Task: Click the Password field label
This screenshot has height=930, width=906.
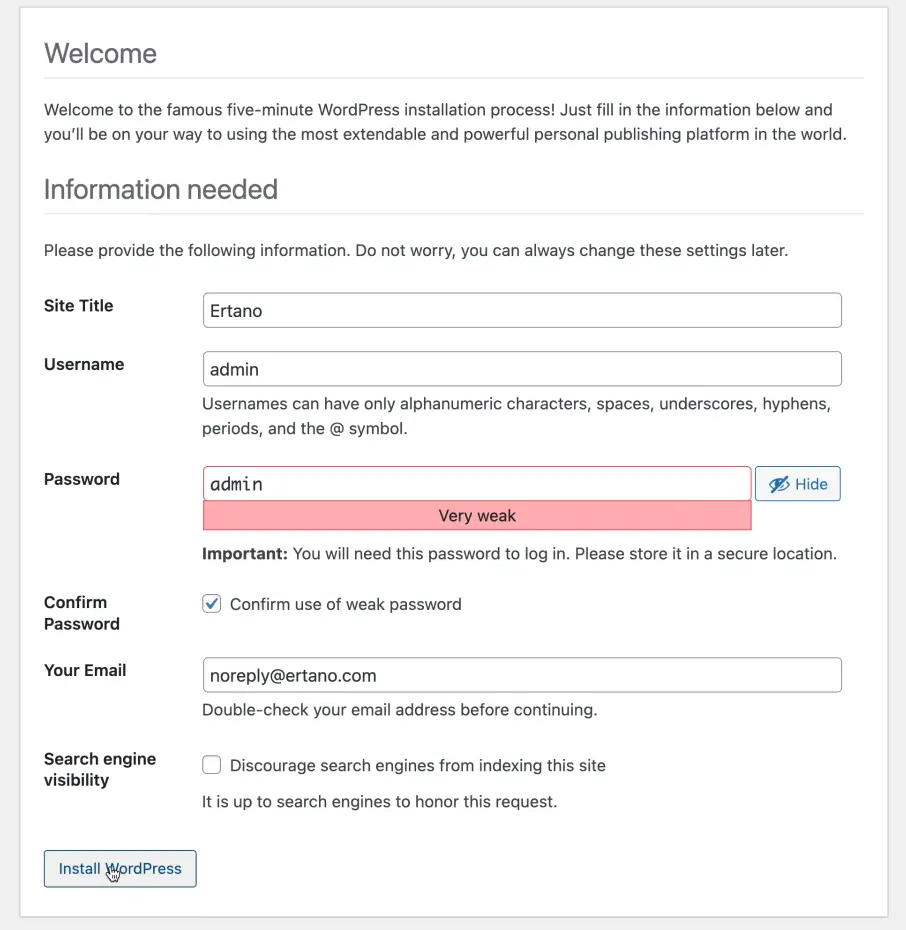Action: tap(82, 479)
